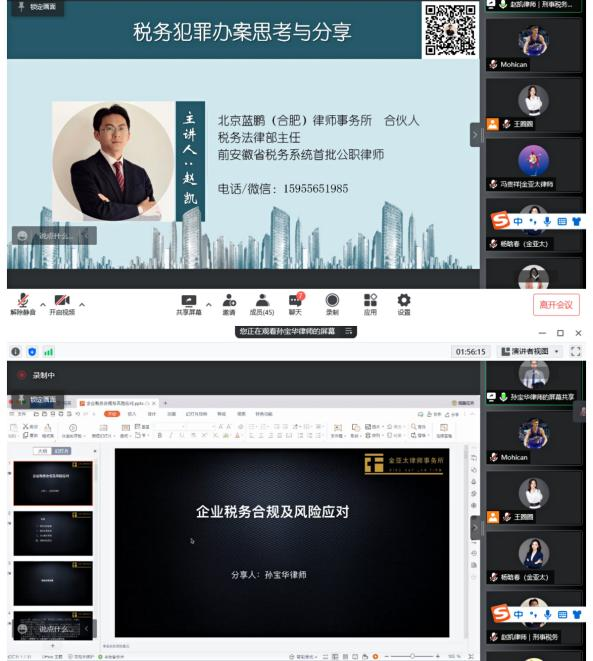
Task: Select the slides tab in slide panel
Action: [62, 451]
